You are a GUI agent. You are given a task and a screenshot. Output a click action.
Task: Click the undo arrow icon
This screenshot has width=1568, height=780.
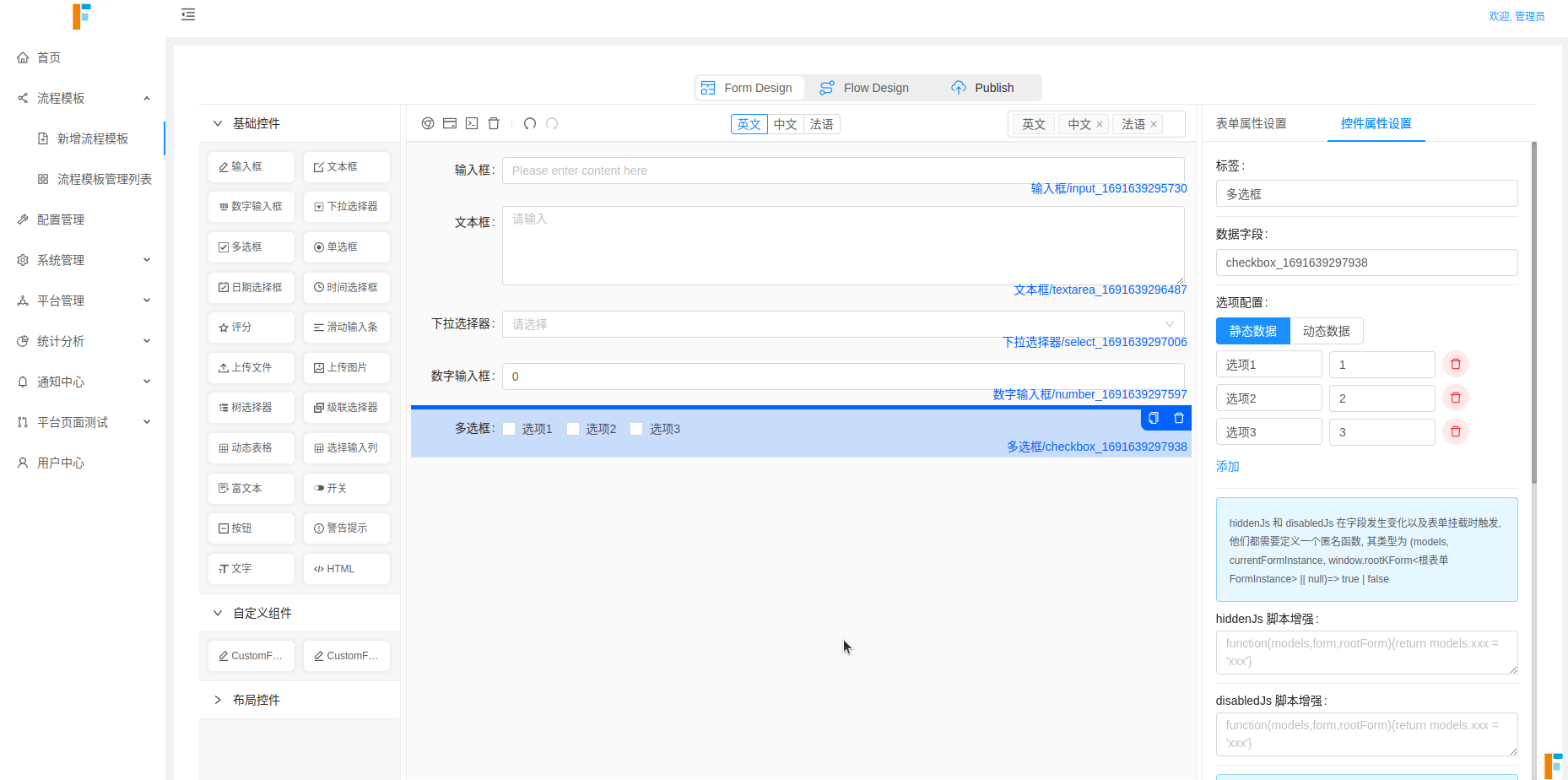click(x=530, y=123)
